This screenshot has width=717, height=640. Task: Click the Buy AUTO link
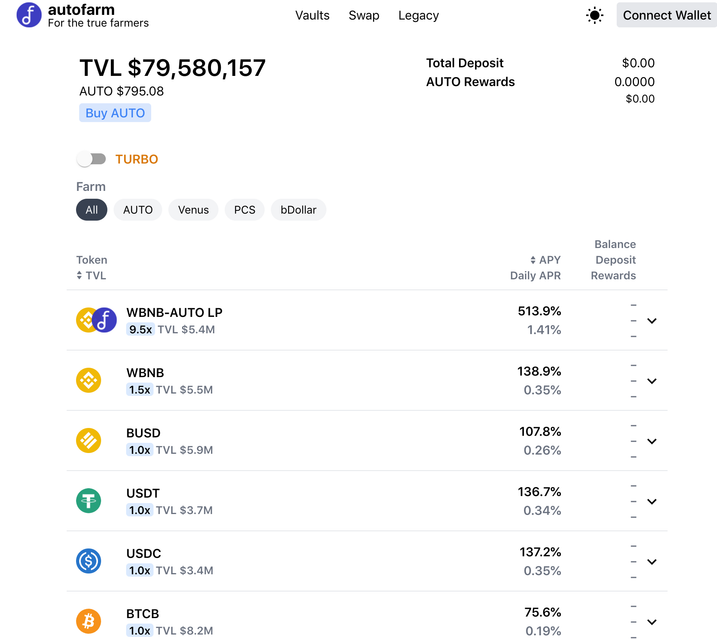(115, 113)
